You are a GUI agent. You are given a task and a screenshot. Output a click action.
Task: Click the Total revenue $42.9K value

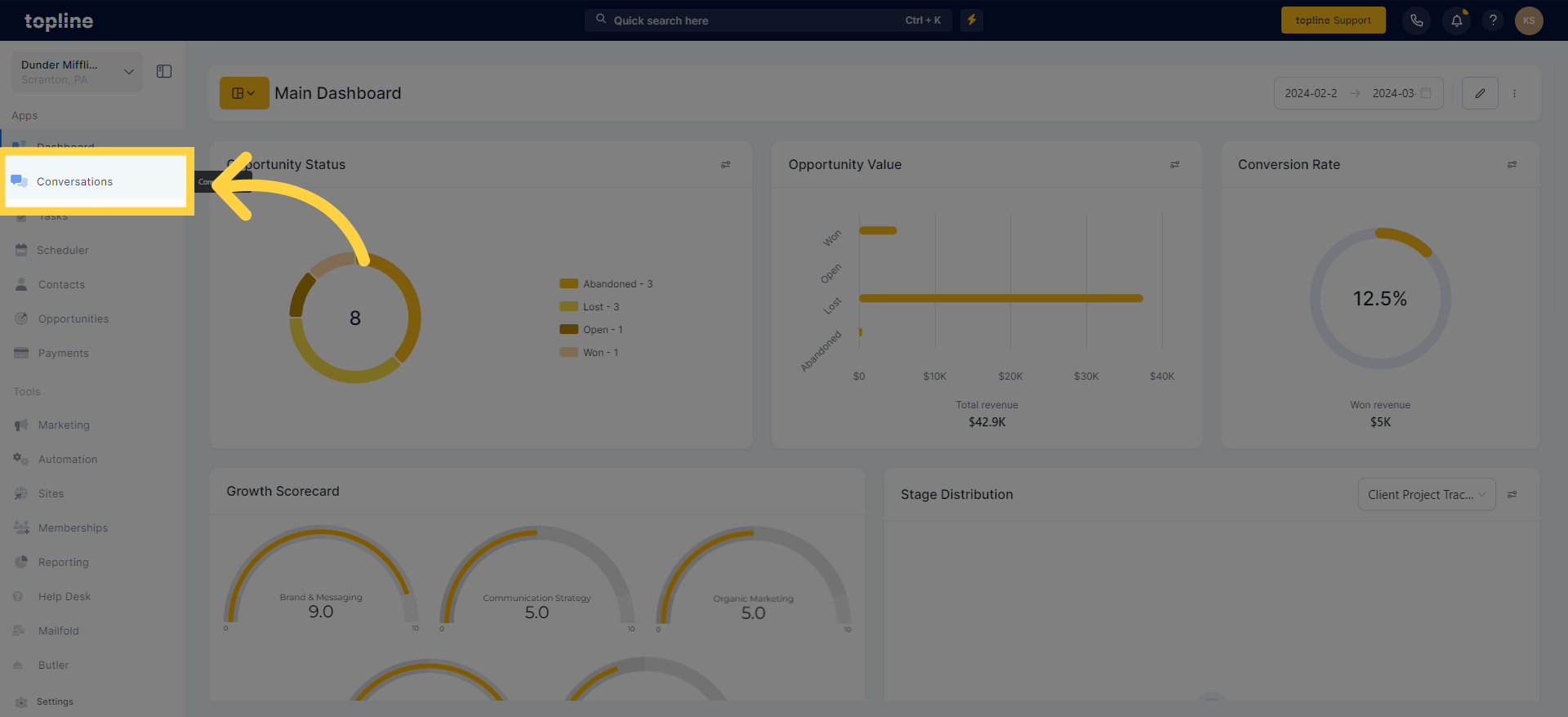987,422
